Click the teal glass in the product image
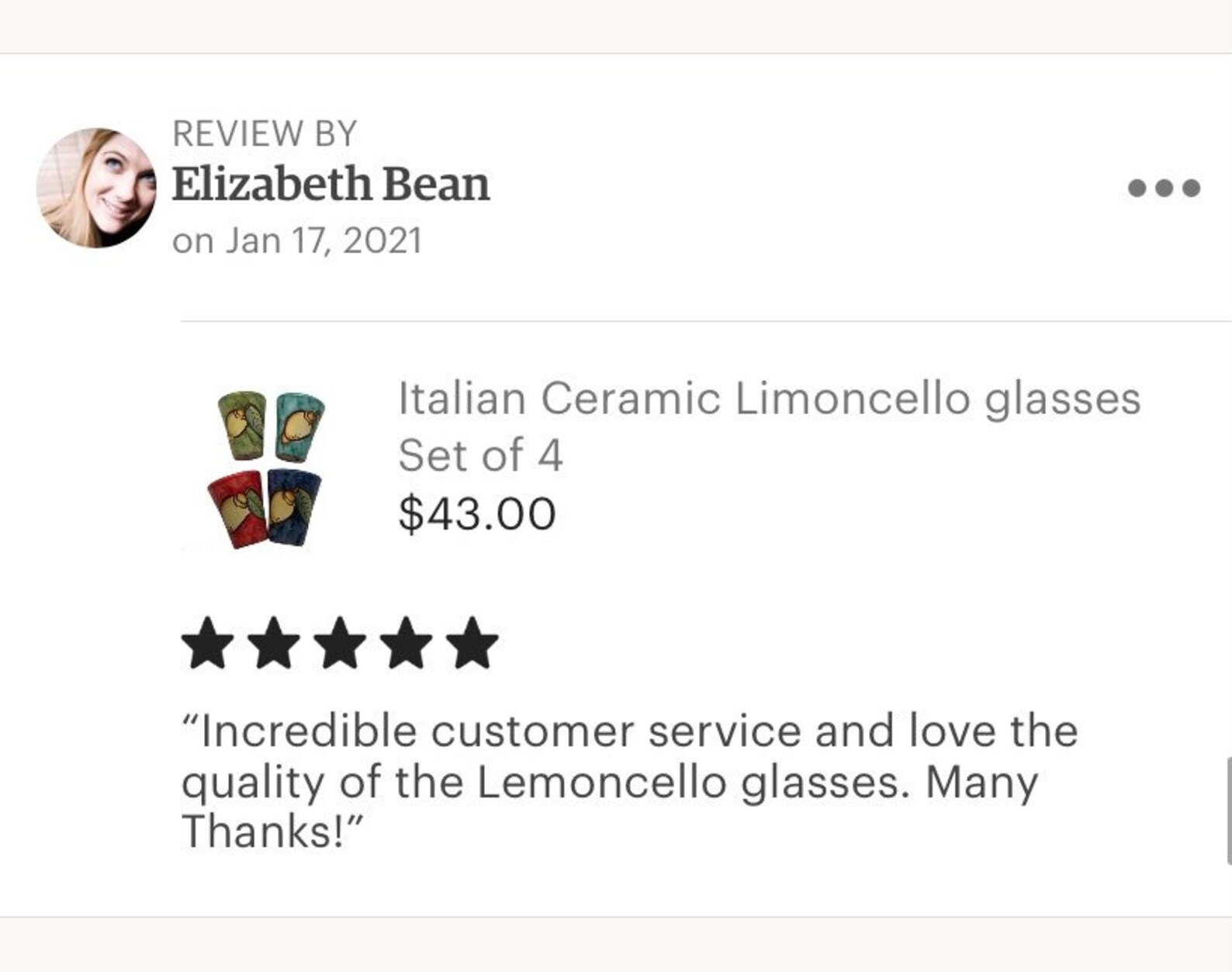1232x972 pixels. point(299,427)
